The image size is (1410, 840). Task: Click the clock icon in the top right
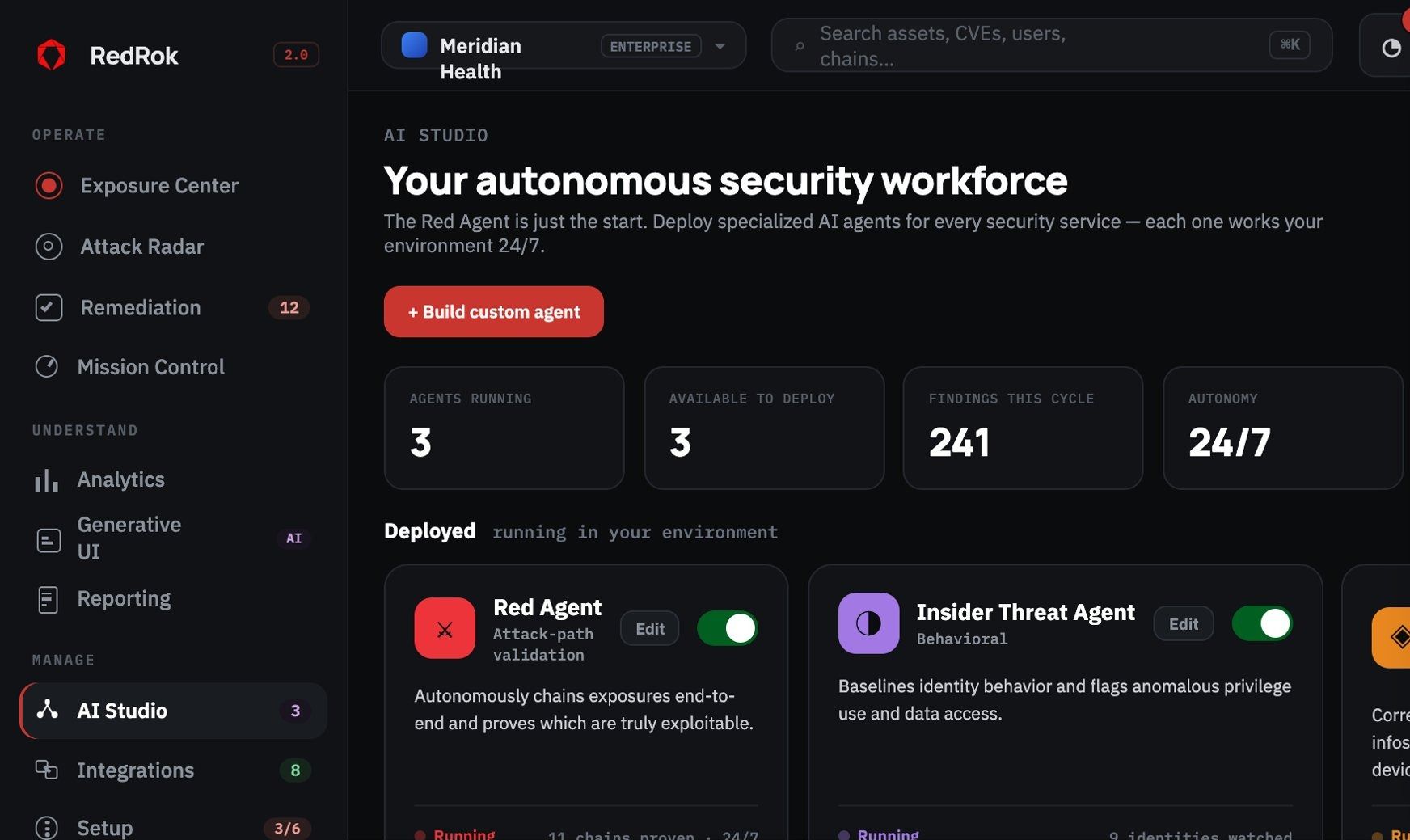(1391, 48)
